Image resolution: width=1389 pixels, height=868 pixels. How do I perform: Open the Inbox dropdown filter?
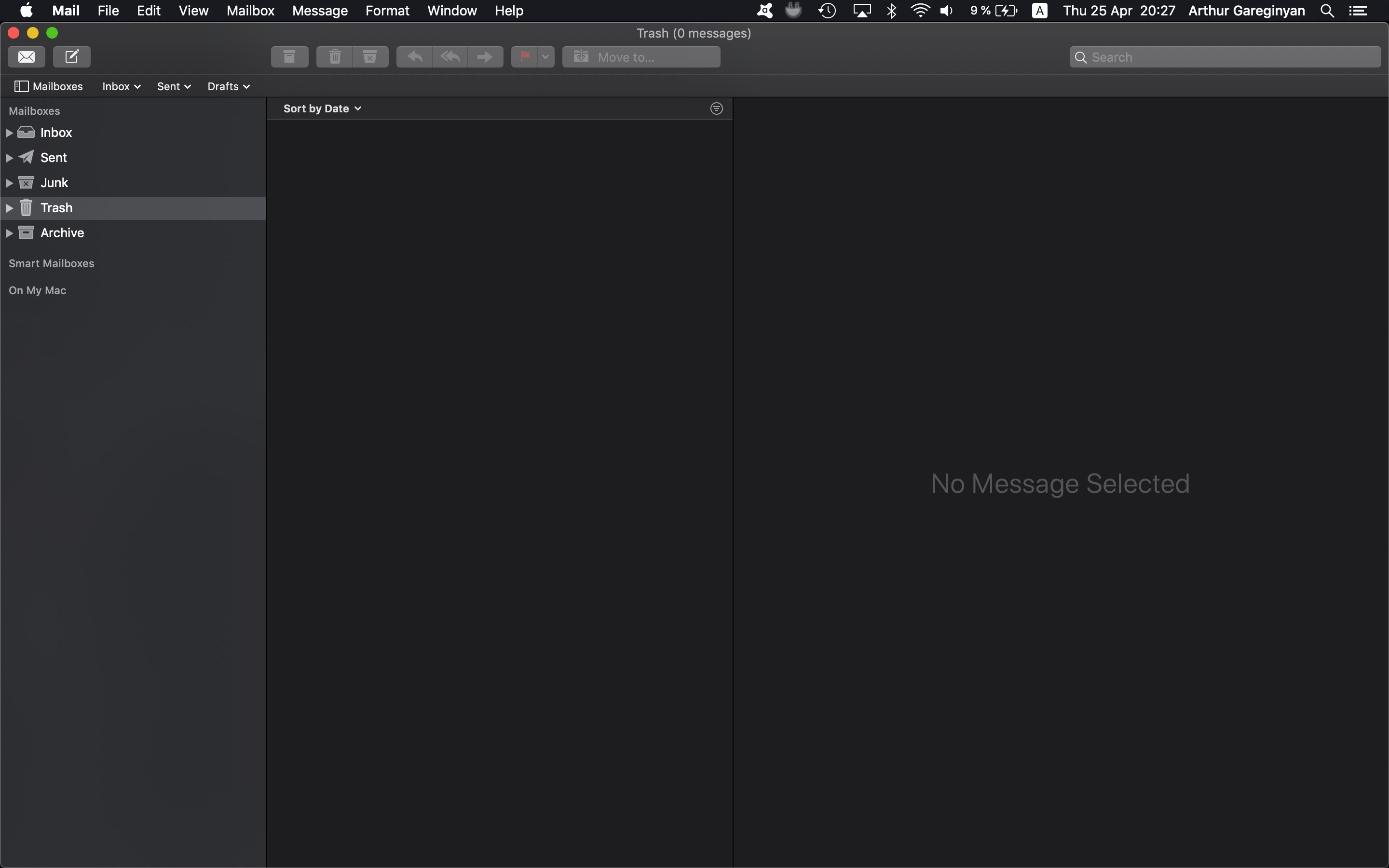click(x=120, y=86)
